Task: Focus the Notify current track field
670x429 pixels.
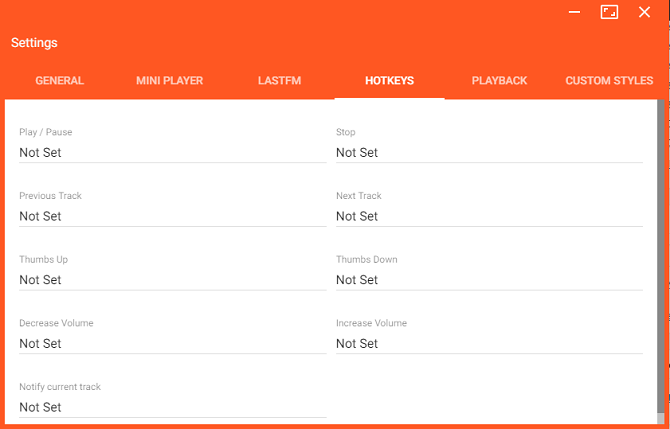Action: pyautogui.click(x=172, y=408)
